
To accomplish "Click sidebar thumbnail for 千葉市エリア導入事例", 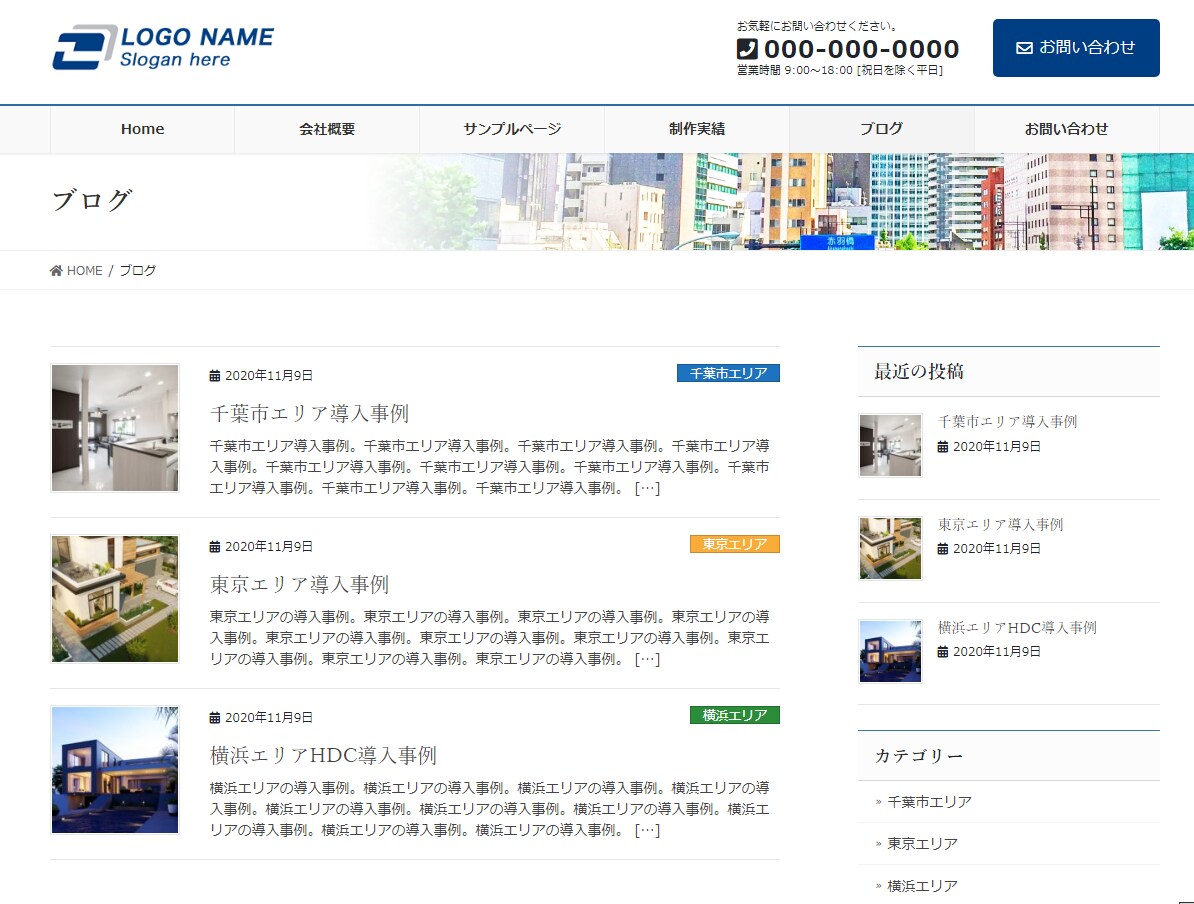I will (890, 446).
